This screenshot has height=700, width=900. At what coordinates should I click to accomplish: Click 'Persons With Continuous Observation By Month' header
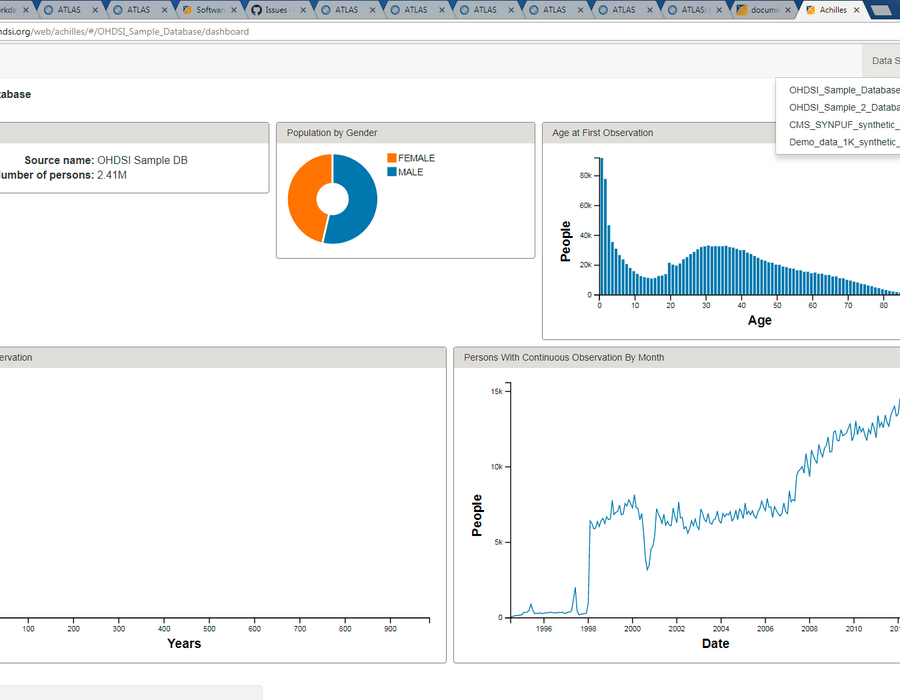(677, 357)
